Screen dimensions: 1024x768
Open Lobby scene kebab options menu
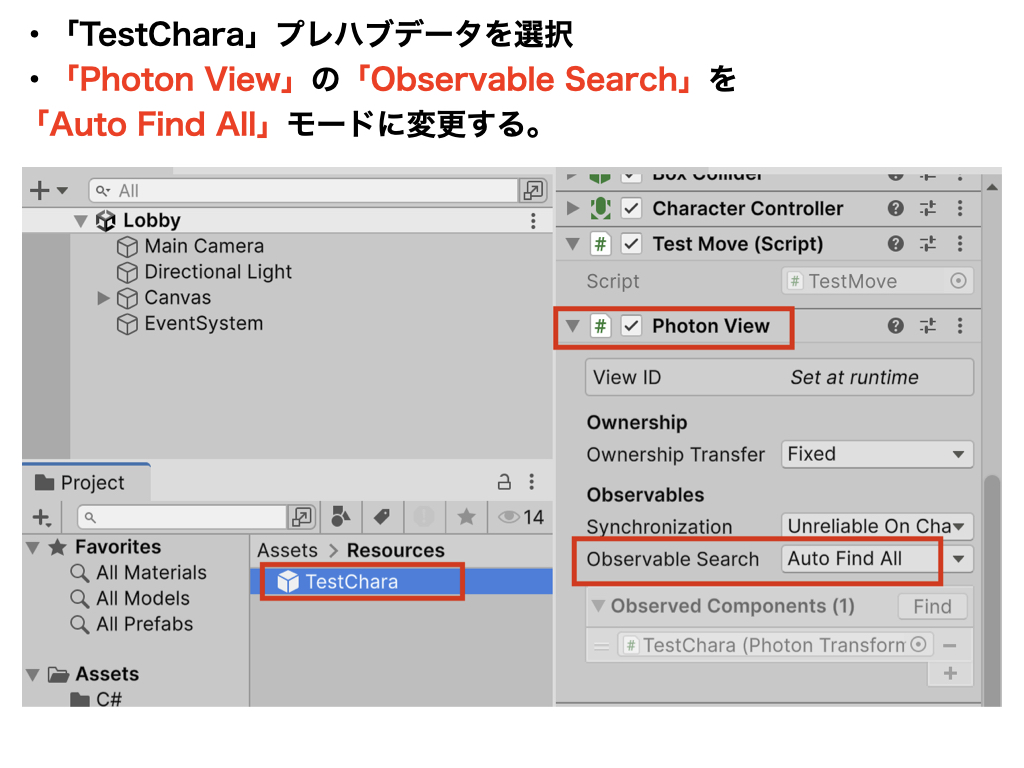click(x=533, y=221)
